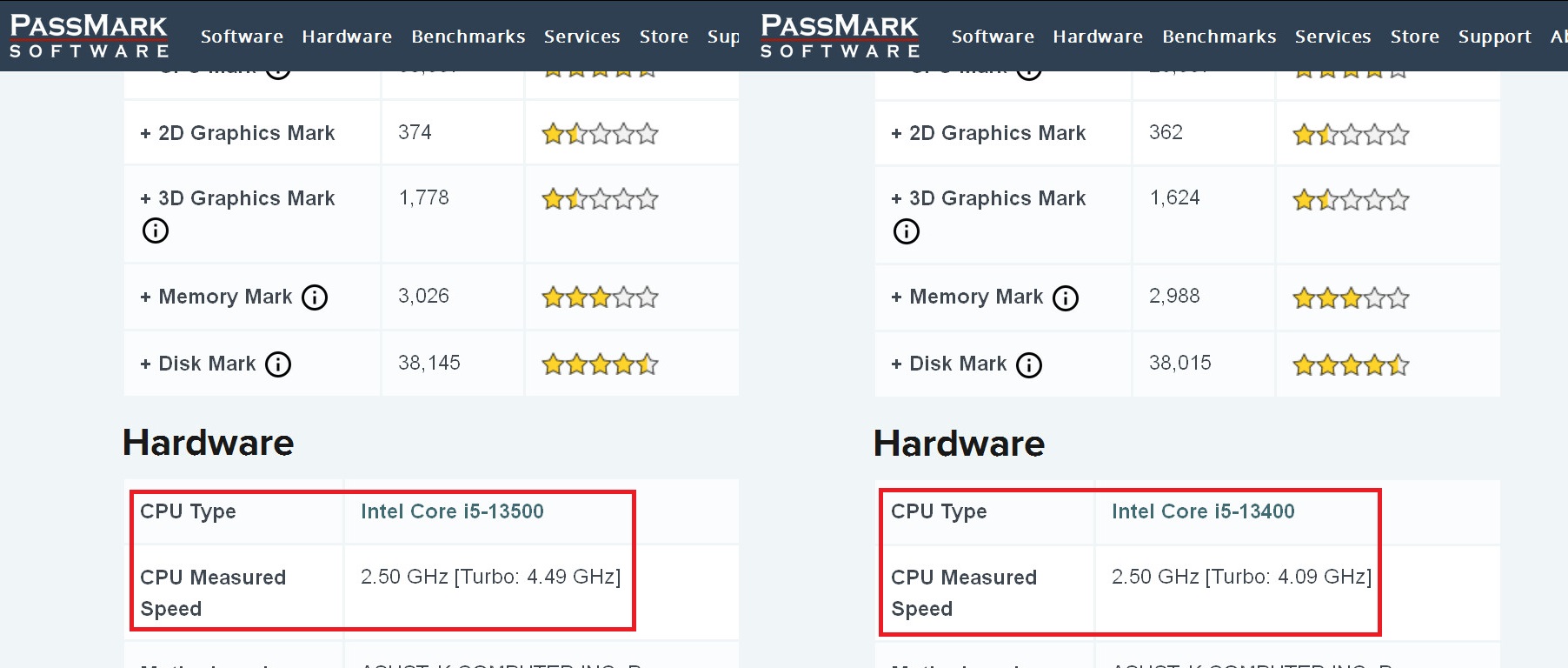1568x668 pixels.
Task: Select Disk Mark score 38,145
Action: click(x=429, y=364)
